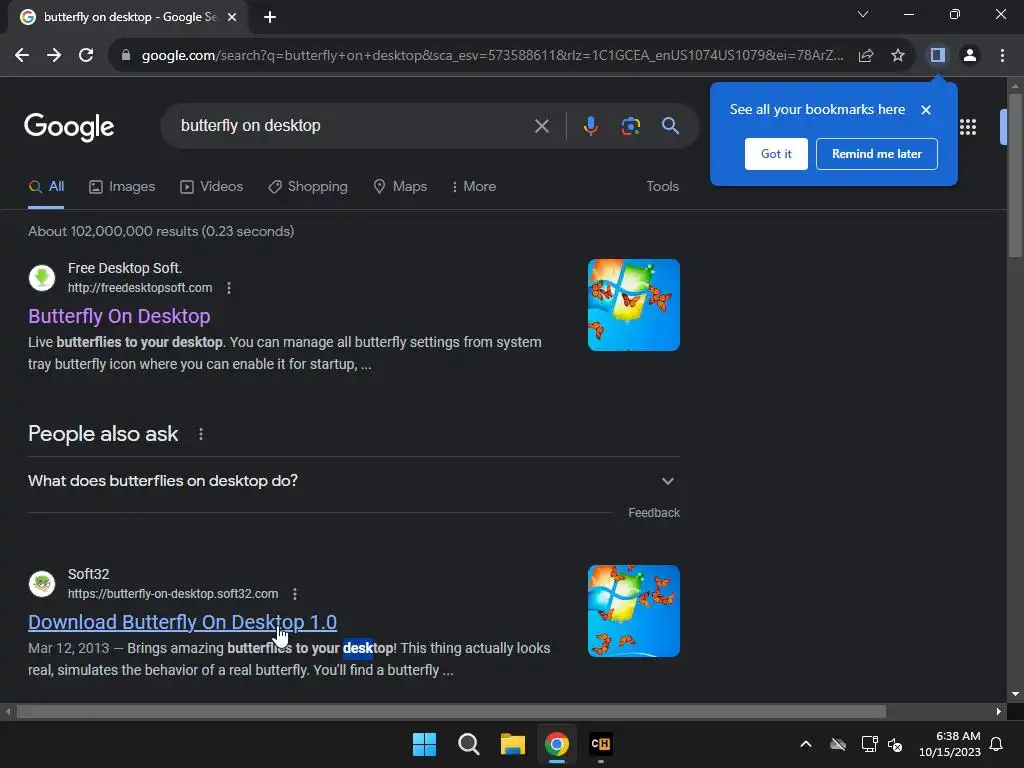Open taskbar Search
The width and height of the screenshot is (1024, 768).
(x=468, y=744)
